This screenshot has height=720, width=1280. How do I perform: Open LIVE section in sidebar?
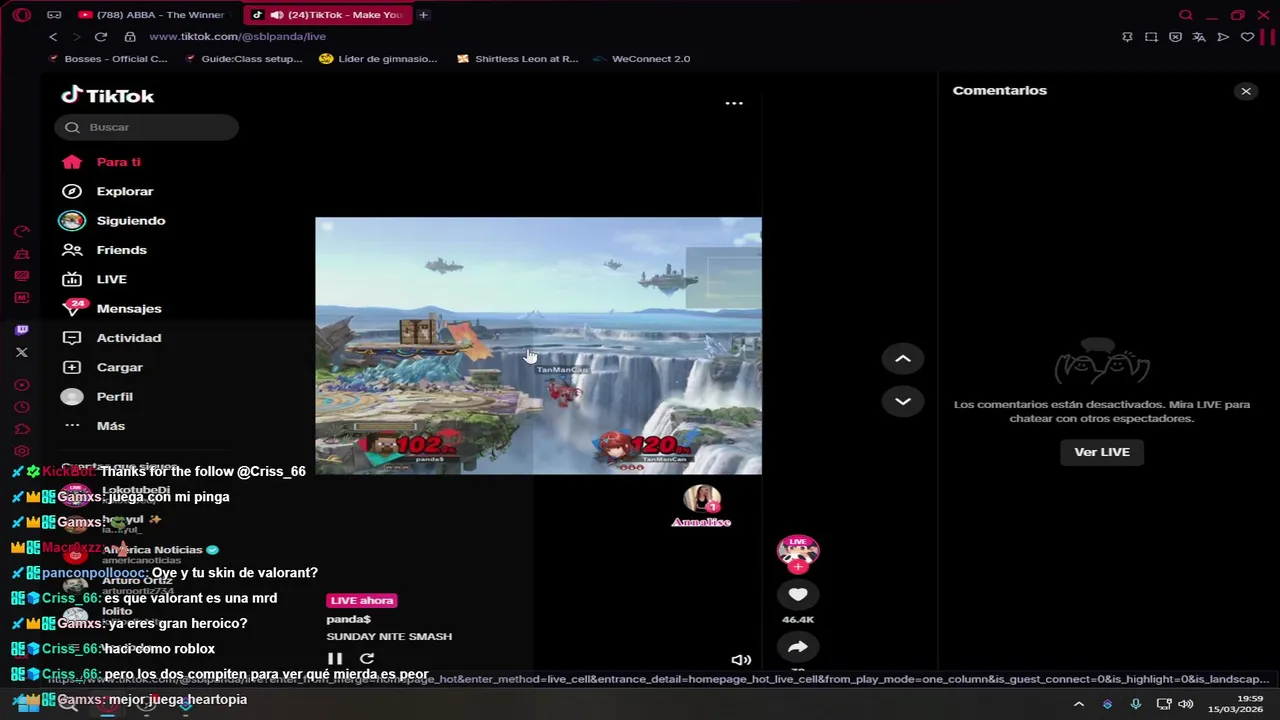[x=111, y=279]
